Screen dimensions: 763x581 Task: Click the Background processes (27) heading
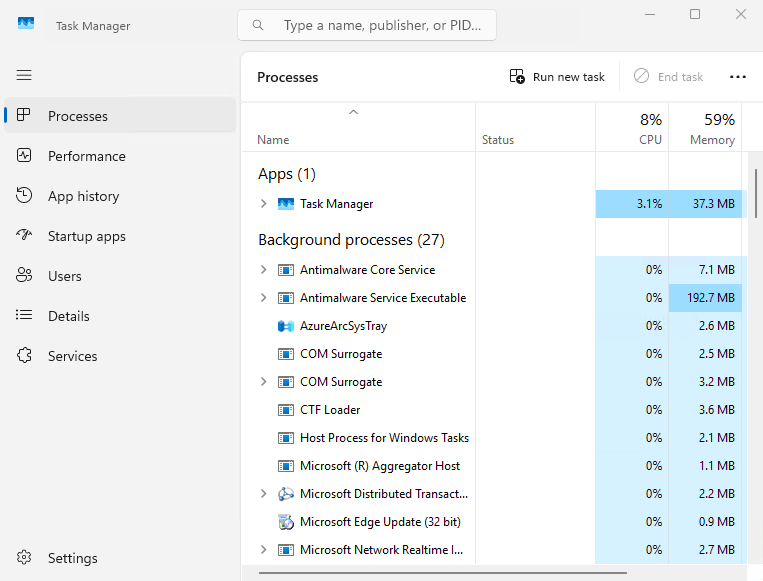tap(351, 239)
